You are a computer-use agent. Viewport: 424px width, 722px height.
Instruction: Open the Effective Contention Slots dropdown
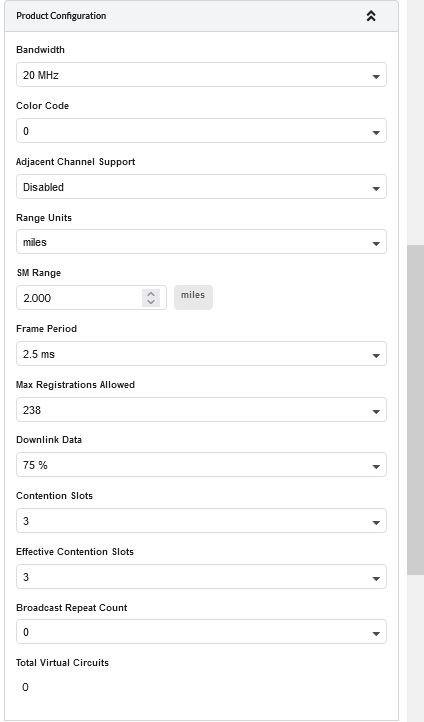(x=201, y=576)
